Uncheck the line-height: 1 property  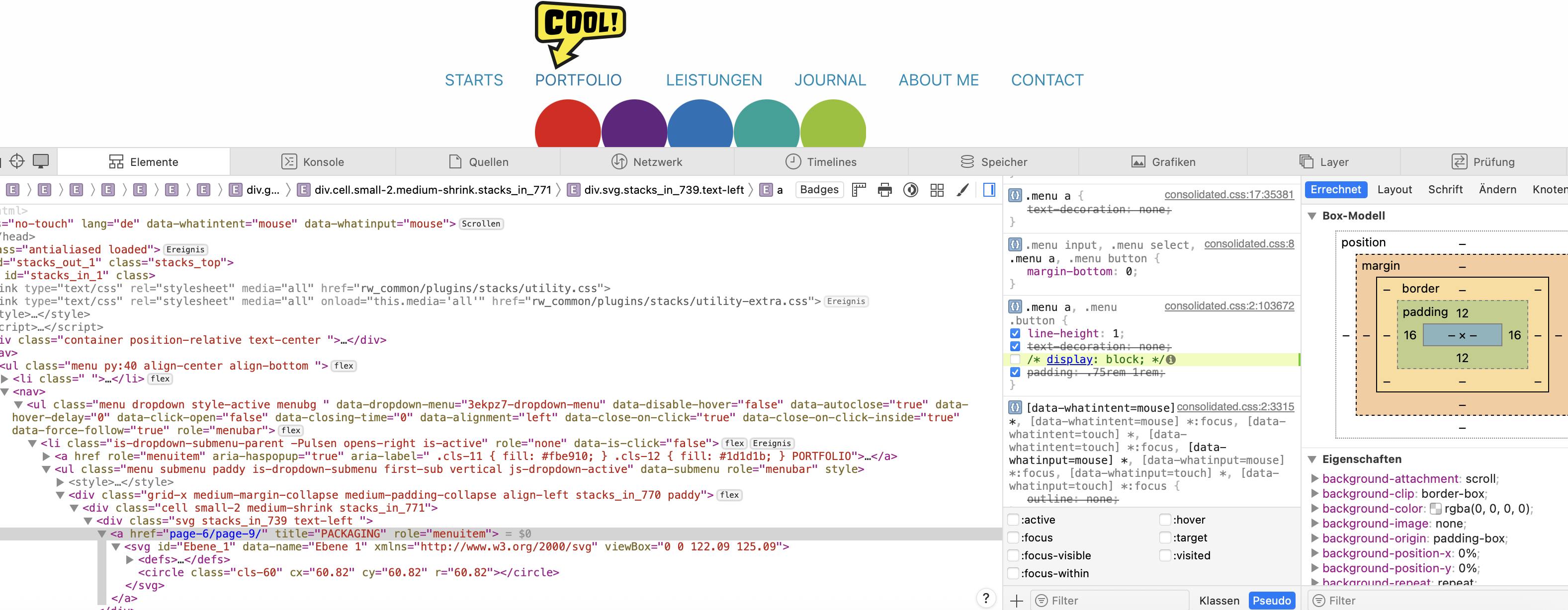click(1015, 333)
